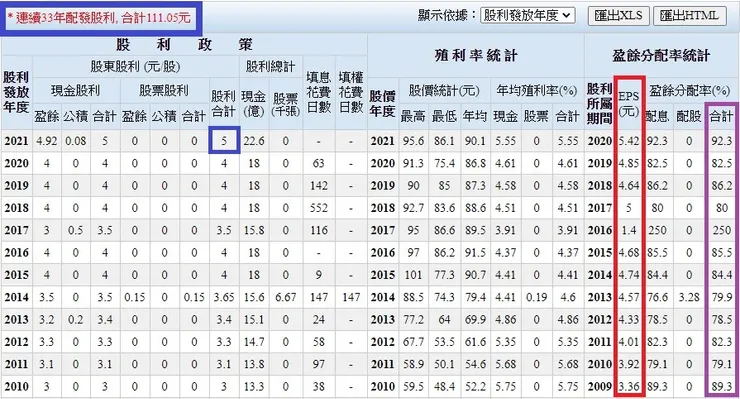
Task: Click the 股票股利 column header
Action: 164,90
